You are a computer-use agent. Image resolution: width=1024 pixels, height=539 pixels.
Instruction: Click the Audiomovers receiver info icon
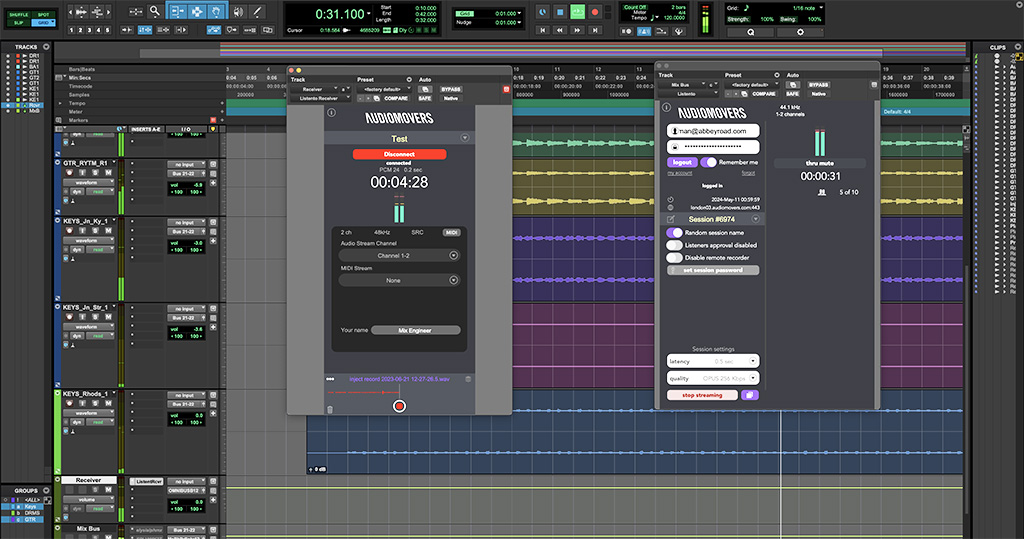(331, 112)
